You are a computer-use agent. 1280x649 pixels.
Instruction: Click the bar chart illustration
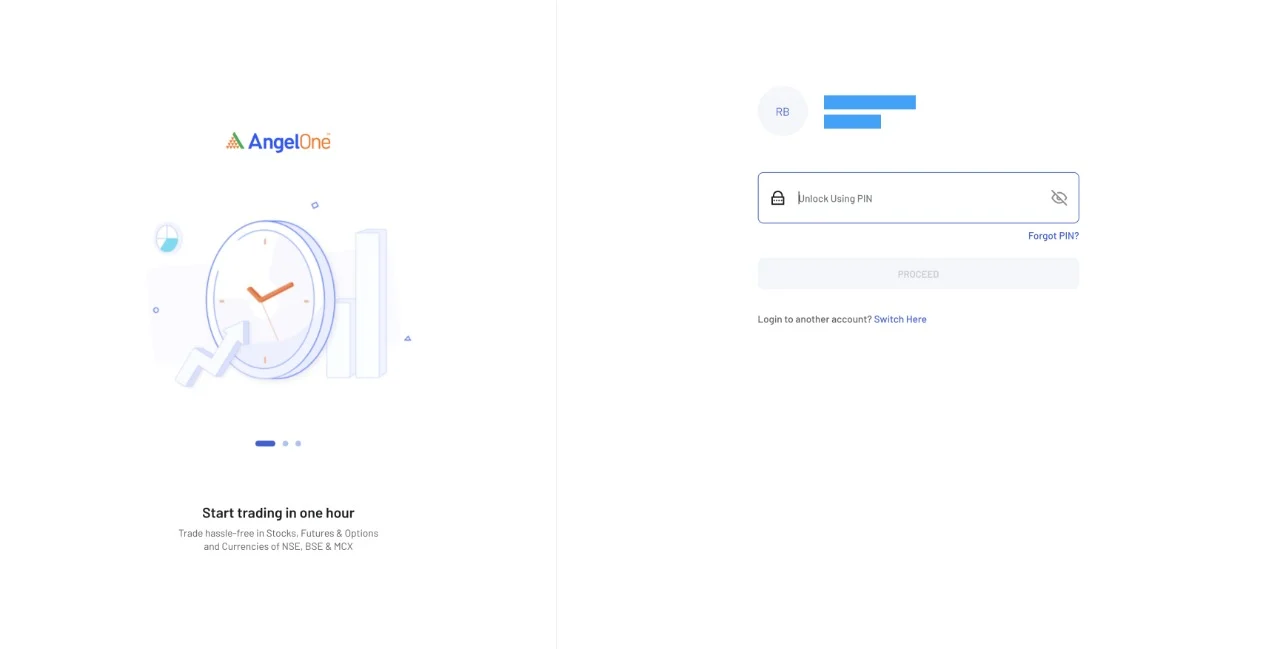[366, 304]
